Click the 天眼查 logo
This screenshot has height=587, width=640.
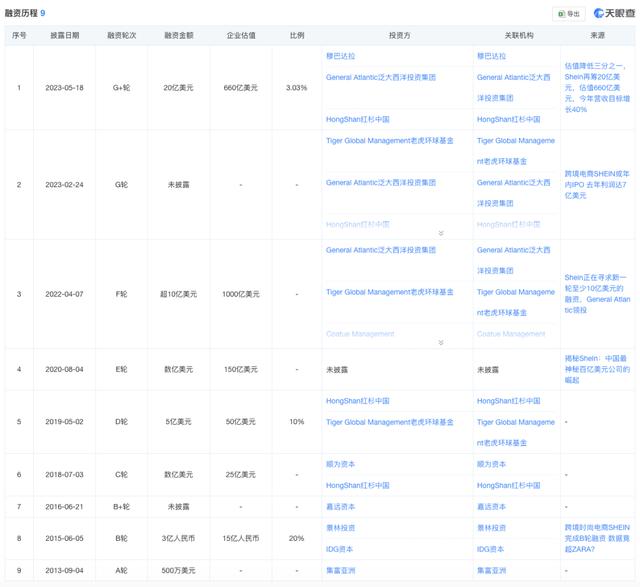pos(614,13)
